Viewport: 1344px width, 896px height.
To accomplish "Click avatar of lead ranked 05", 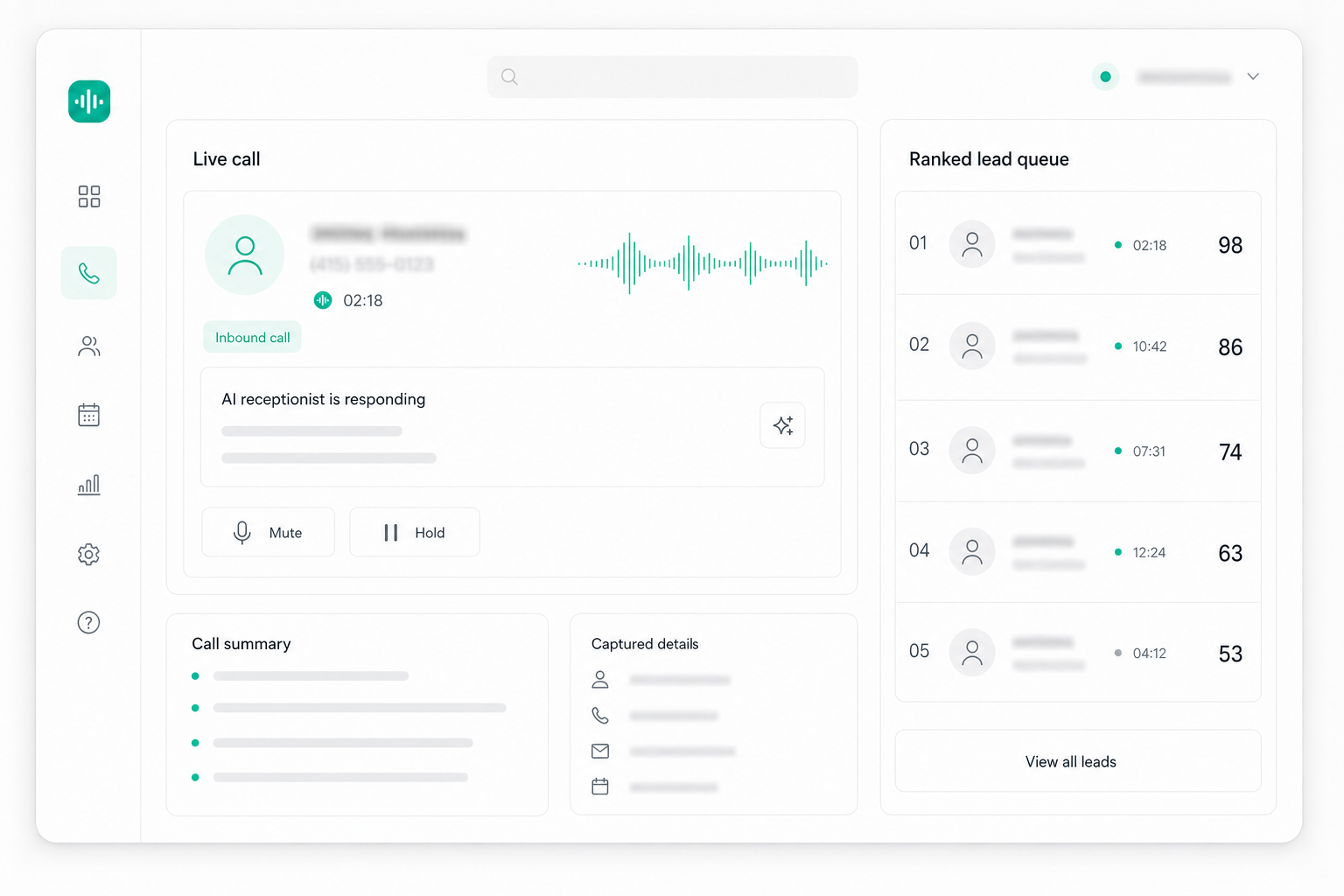I will pyautogui.click(x=972, y=652).
